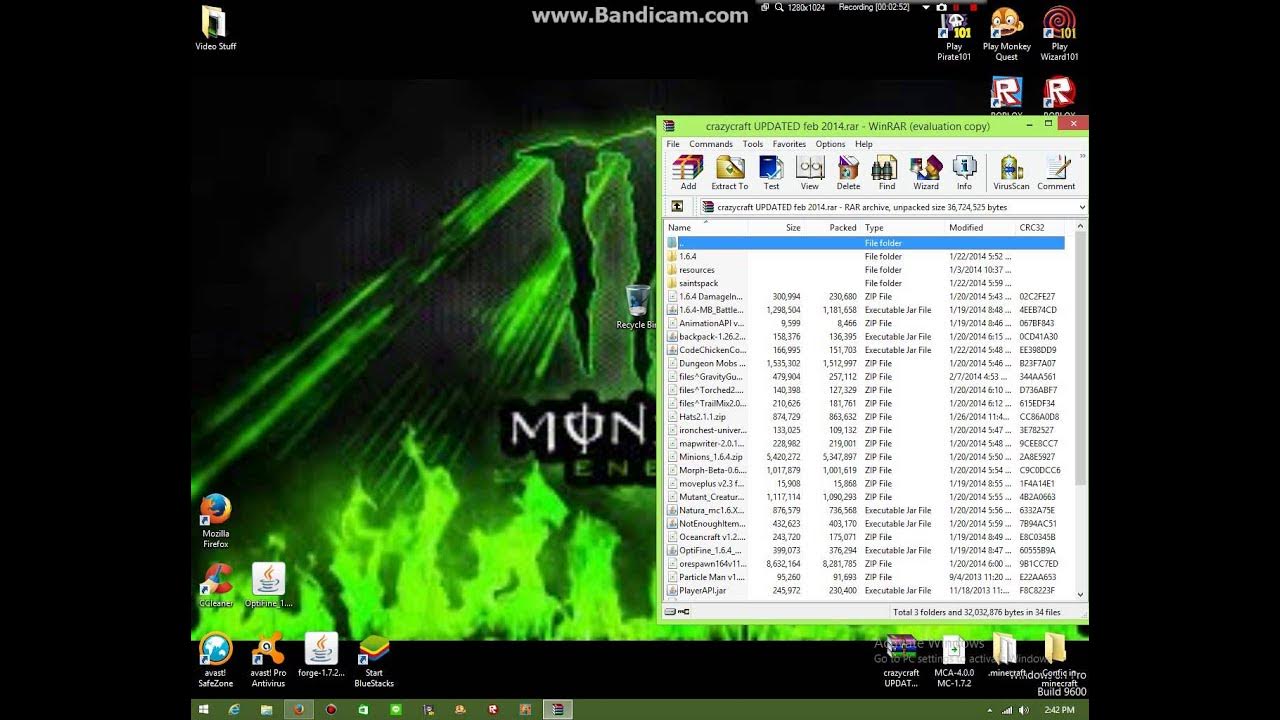Image resolution: width=1280 pixels, height=720 pixels.
Task: Click the 2:42 PM taskbar clock
Action: click(1061, 710)
